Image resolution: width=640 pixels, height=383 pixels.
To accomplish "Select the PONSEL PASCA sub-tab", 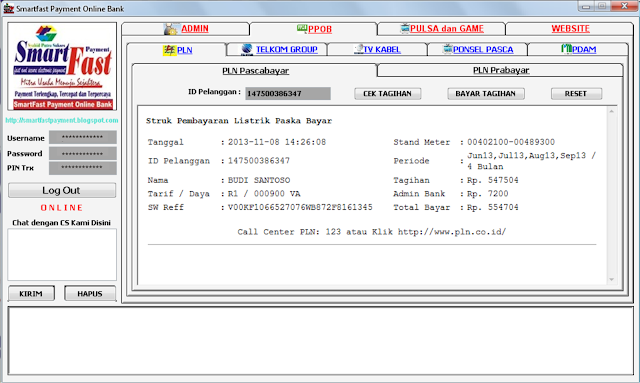I will point(478,49).
